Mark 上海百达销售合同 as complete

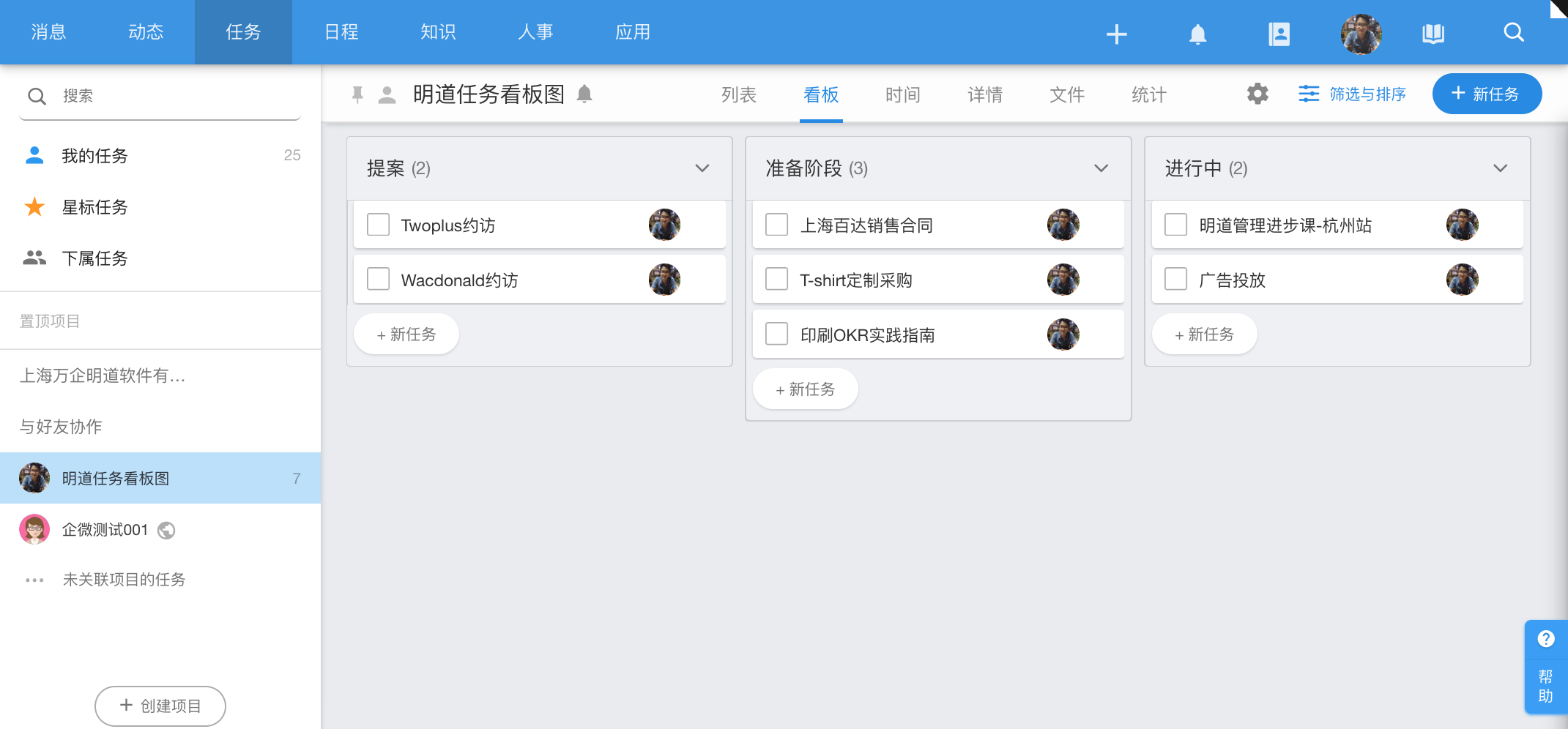click(776, 224)
